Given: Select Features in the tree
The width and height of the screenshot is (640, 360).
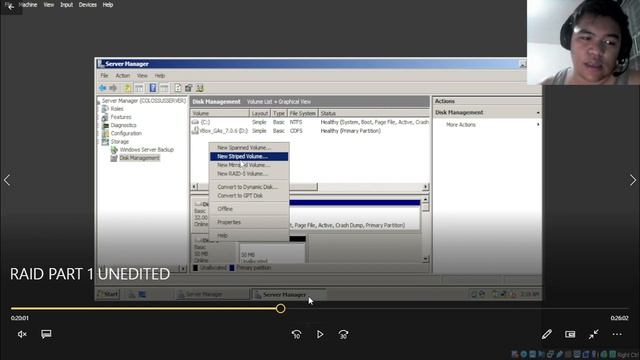Looking at the screenshot, I should [121, 117].
